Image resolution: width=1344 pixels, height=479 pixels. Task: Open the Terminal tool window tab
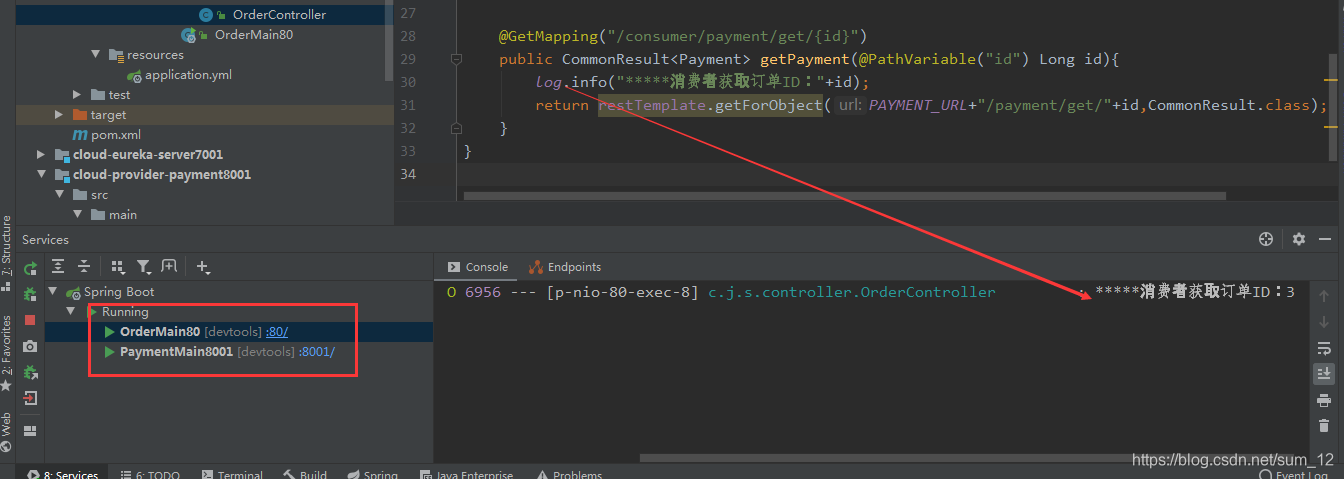coord(231,475)
